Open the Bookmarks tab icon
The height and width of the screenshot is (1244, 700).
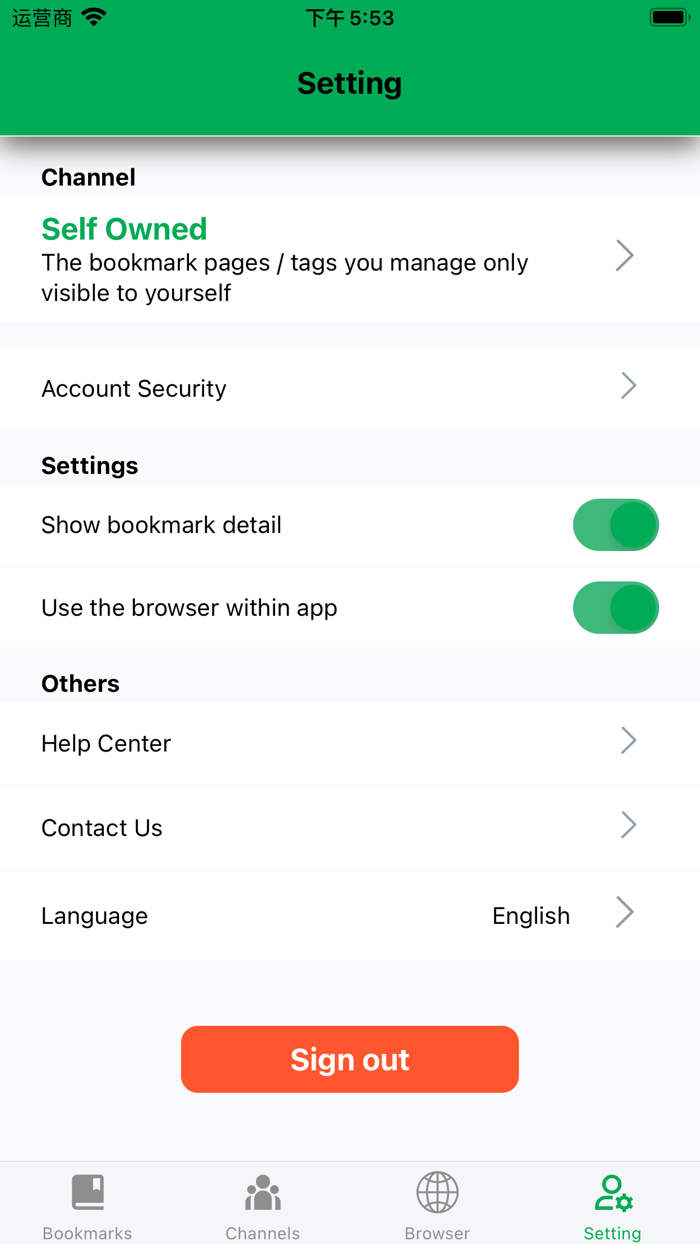click(87, 1192)
